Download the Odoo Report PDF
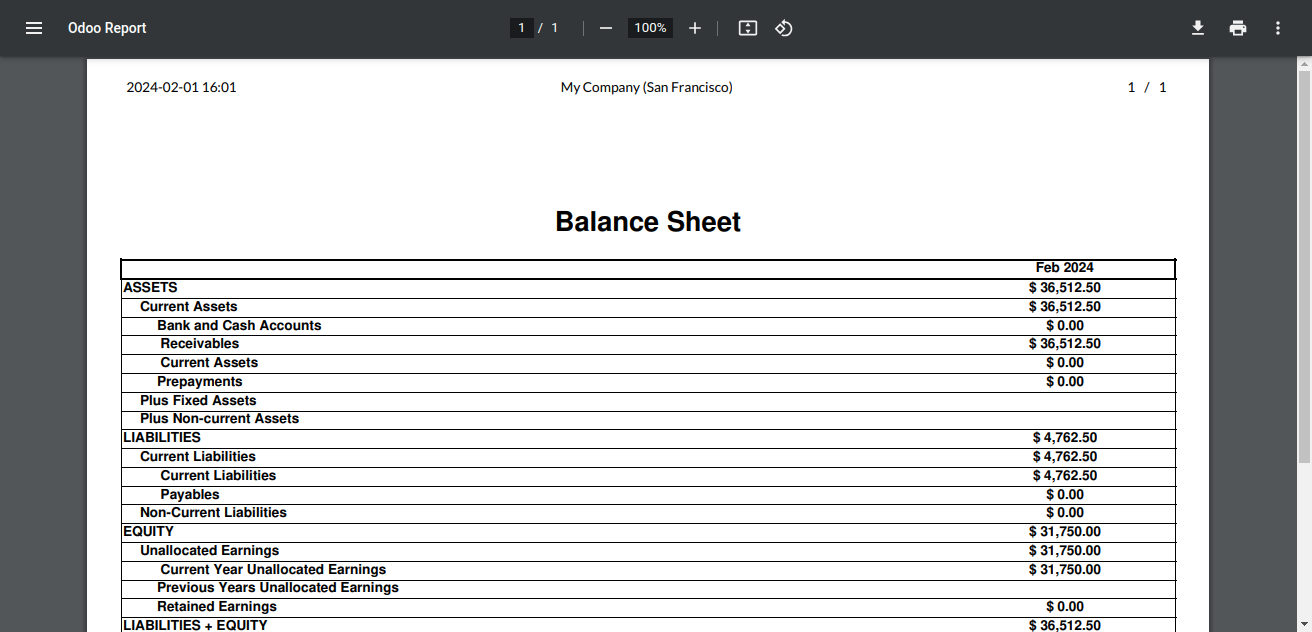The height and width of the screenshot is (632, 1312). pos(1198,28)
